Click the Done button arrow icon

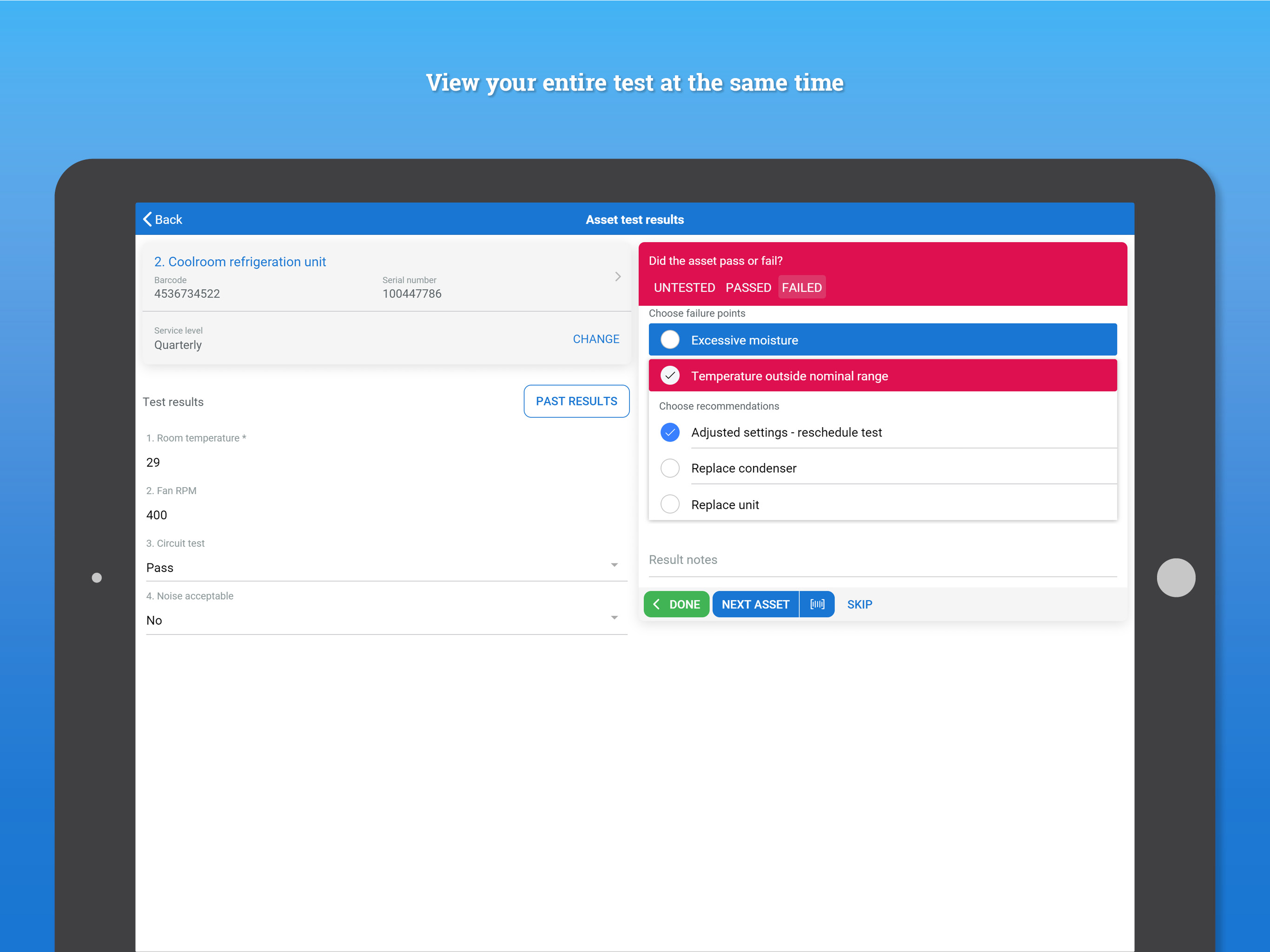point(657,604)
